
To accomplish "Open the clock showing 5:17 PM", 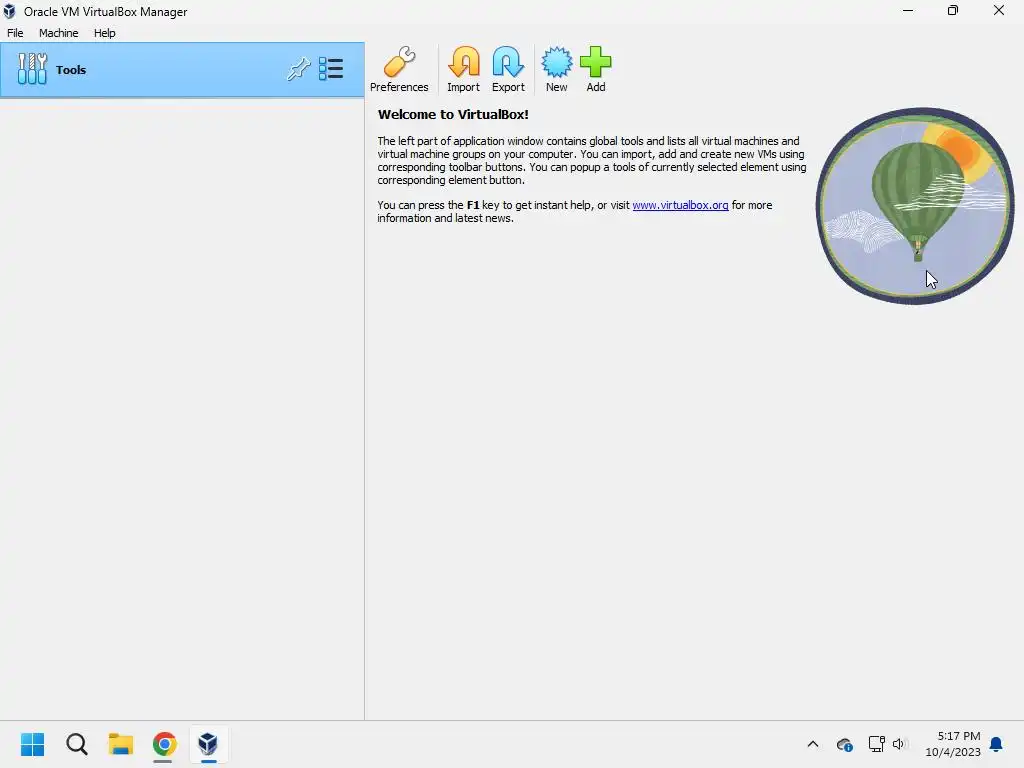I will tap(953, 744).
